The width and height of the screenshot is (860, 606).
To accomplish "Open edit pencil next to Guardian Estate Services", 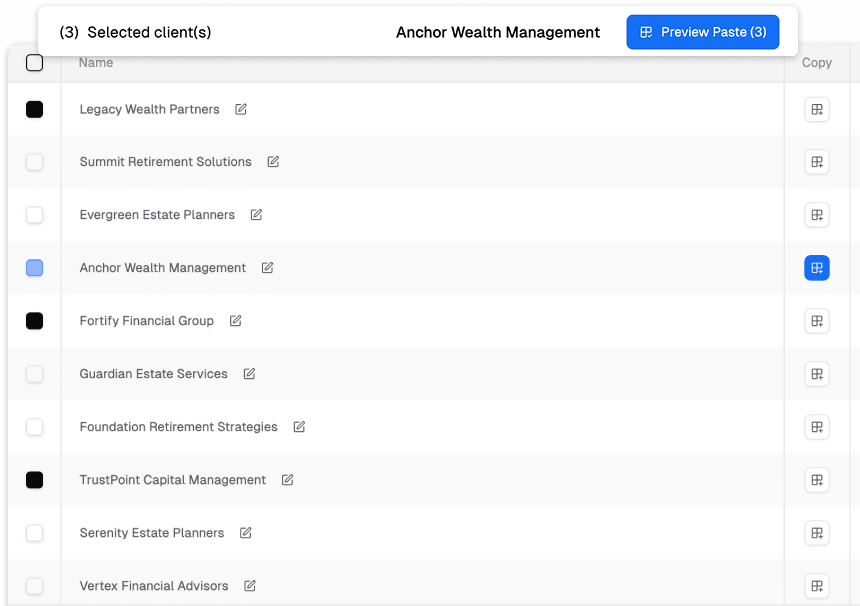I will pos(249,374).
